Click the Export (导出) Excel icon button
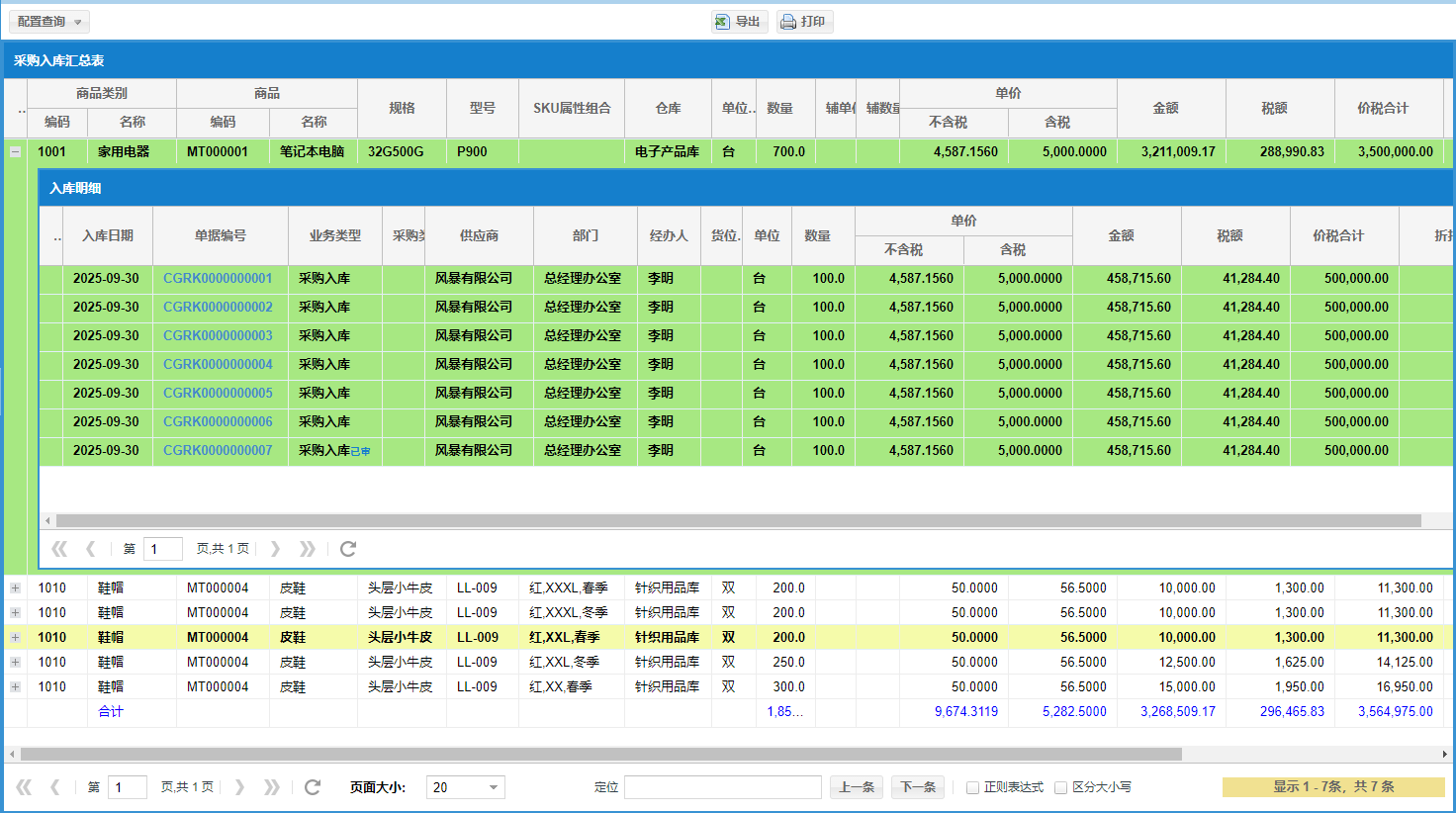1456x813 pixels. click(739, 22)
